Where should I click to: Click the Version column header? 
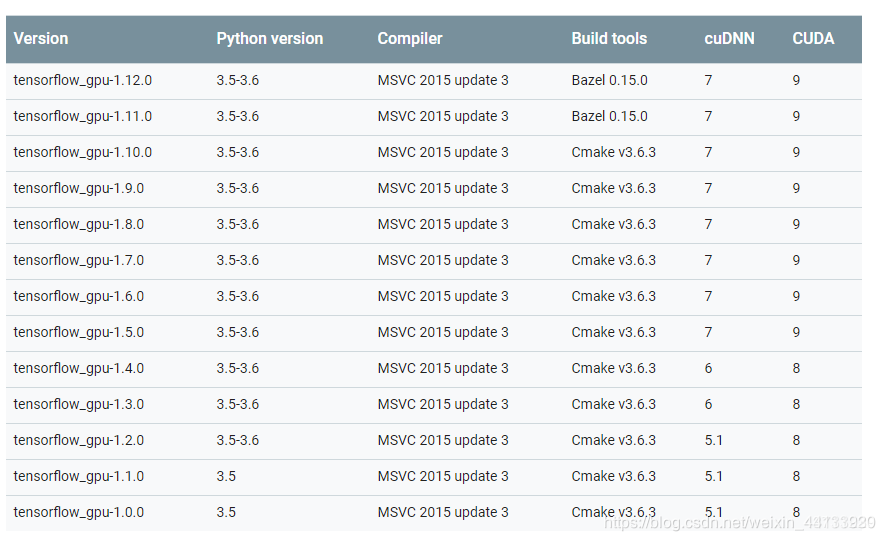point(41,38)
